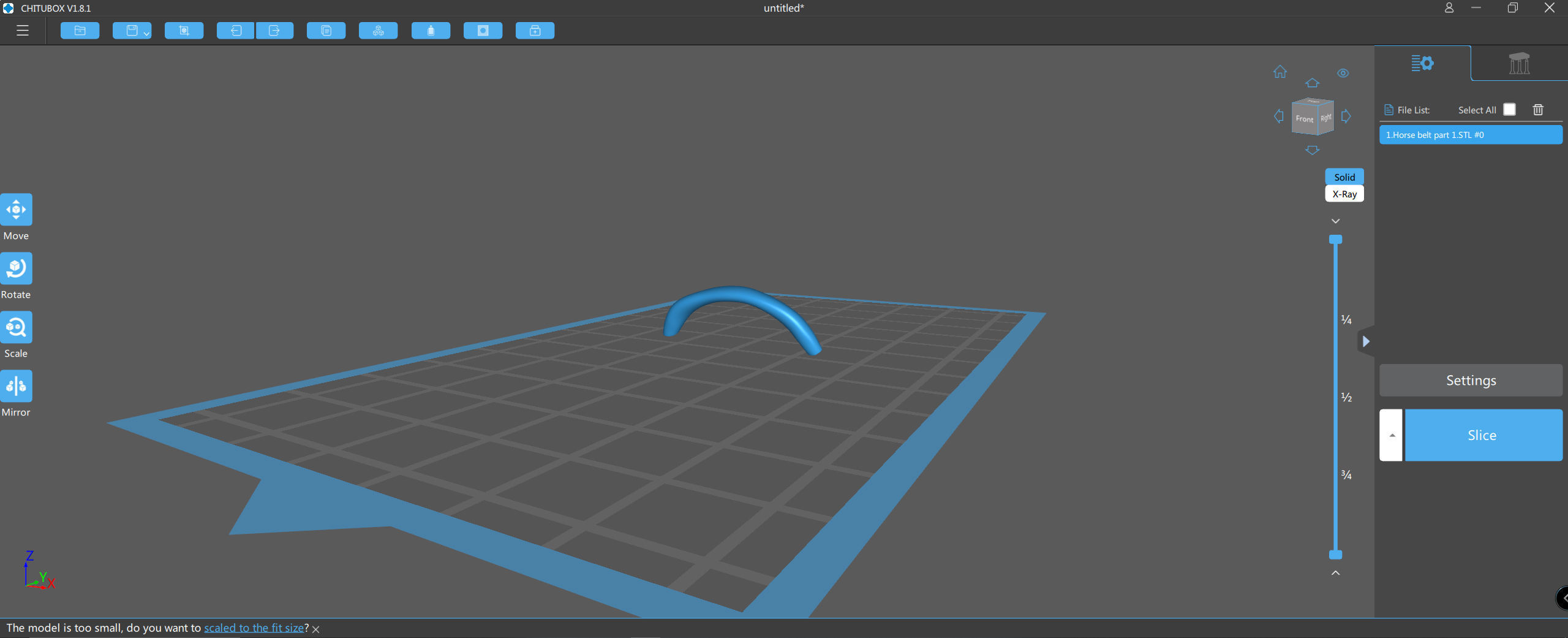Toggle the eye view visibility icon

tap(1343, 73)
